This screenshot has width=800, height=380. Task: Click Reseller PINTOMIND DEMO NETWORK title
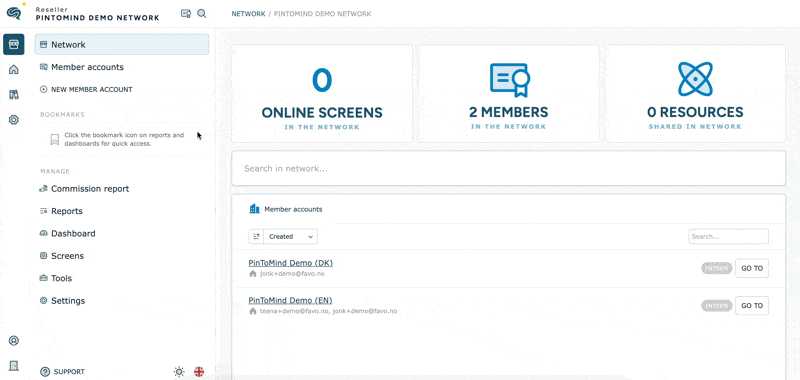click(x=97, y=14)
